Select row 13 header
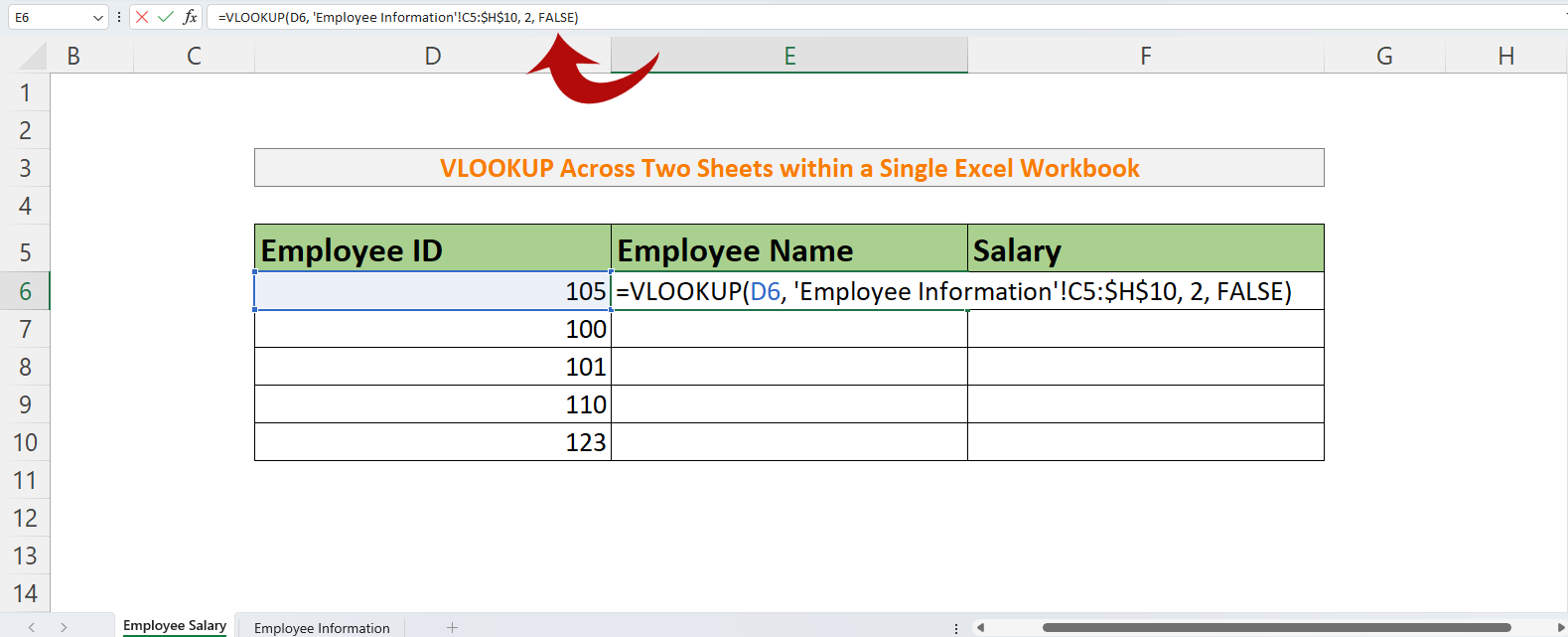 (25, 556)
